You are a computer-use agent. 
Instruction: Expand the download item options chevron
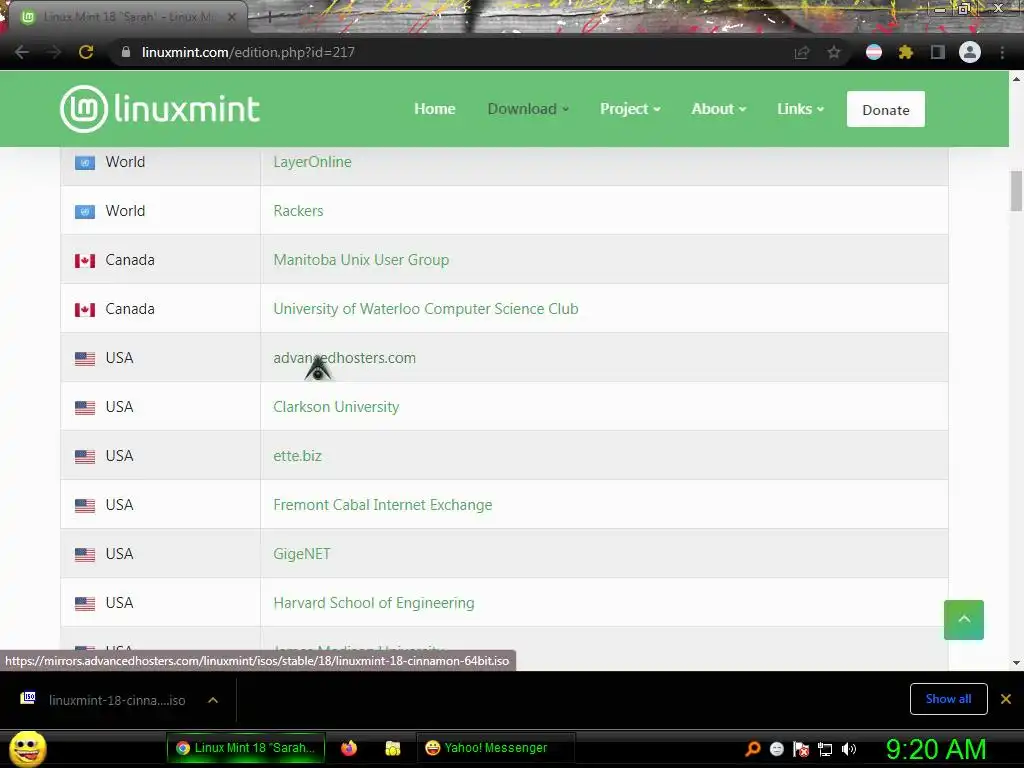click(x=213, y=700)
